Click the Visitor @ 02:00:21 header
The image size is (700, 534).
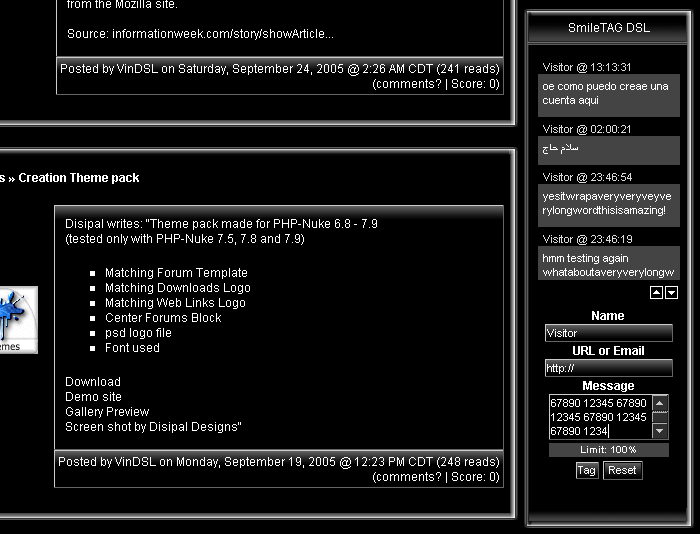pyautogui.click(x=587, y=129)
